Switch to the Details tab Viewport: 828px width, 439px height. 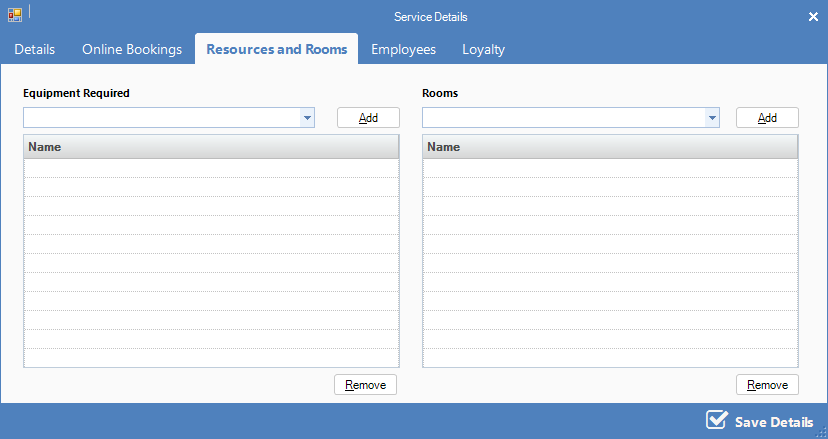35,49
